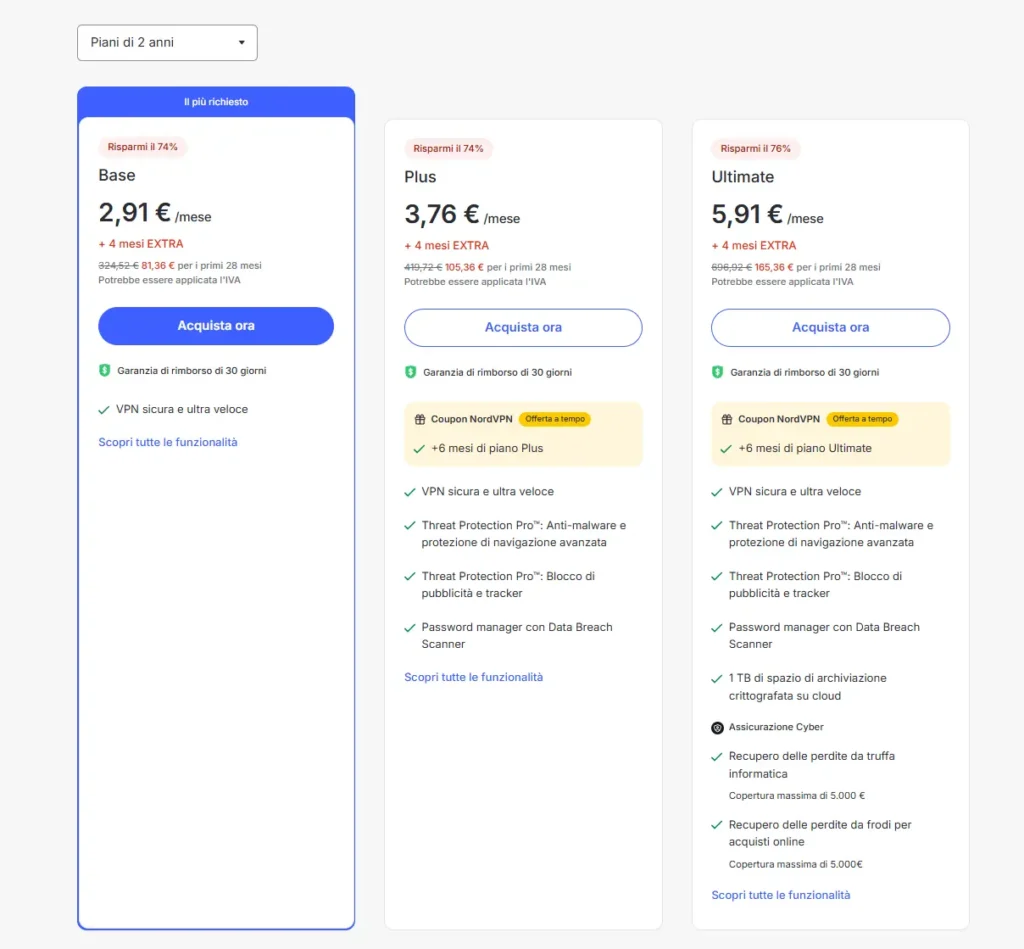Viewport: 1024px width, 949px height.
Task: Click the Assicurazione Cyber icon
Action: click(x=717, y=728)
